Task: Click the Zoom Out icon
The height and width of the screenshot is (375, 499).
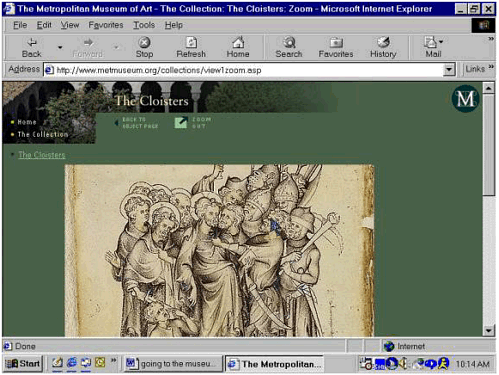Action: (x=181, y=123)
